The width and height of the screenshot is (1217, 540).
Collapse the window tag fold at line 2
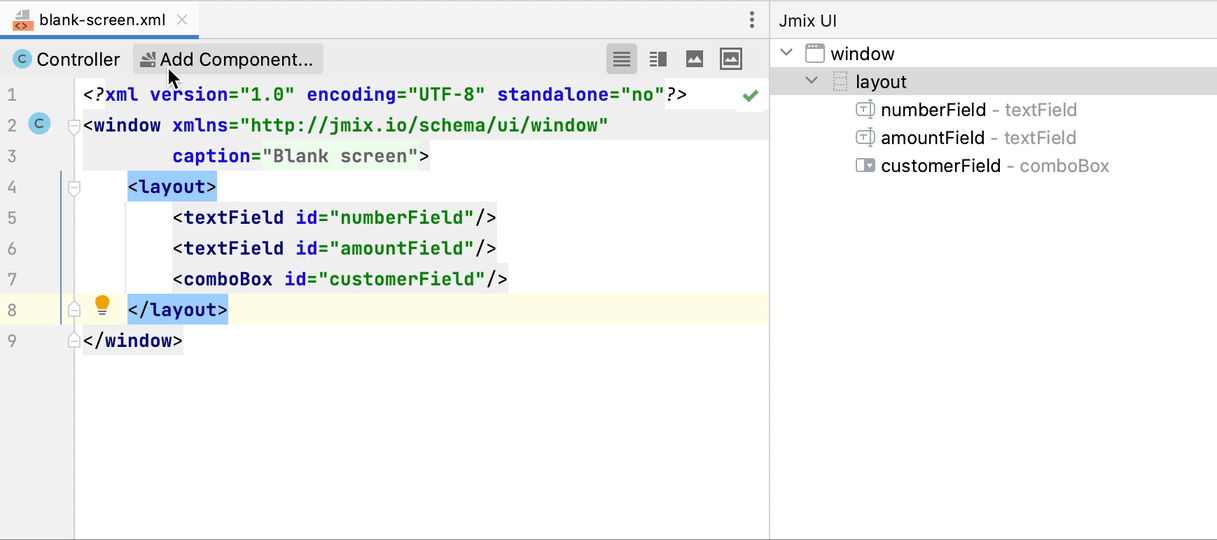(74, 126)
